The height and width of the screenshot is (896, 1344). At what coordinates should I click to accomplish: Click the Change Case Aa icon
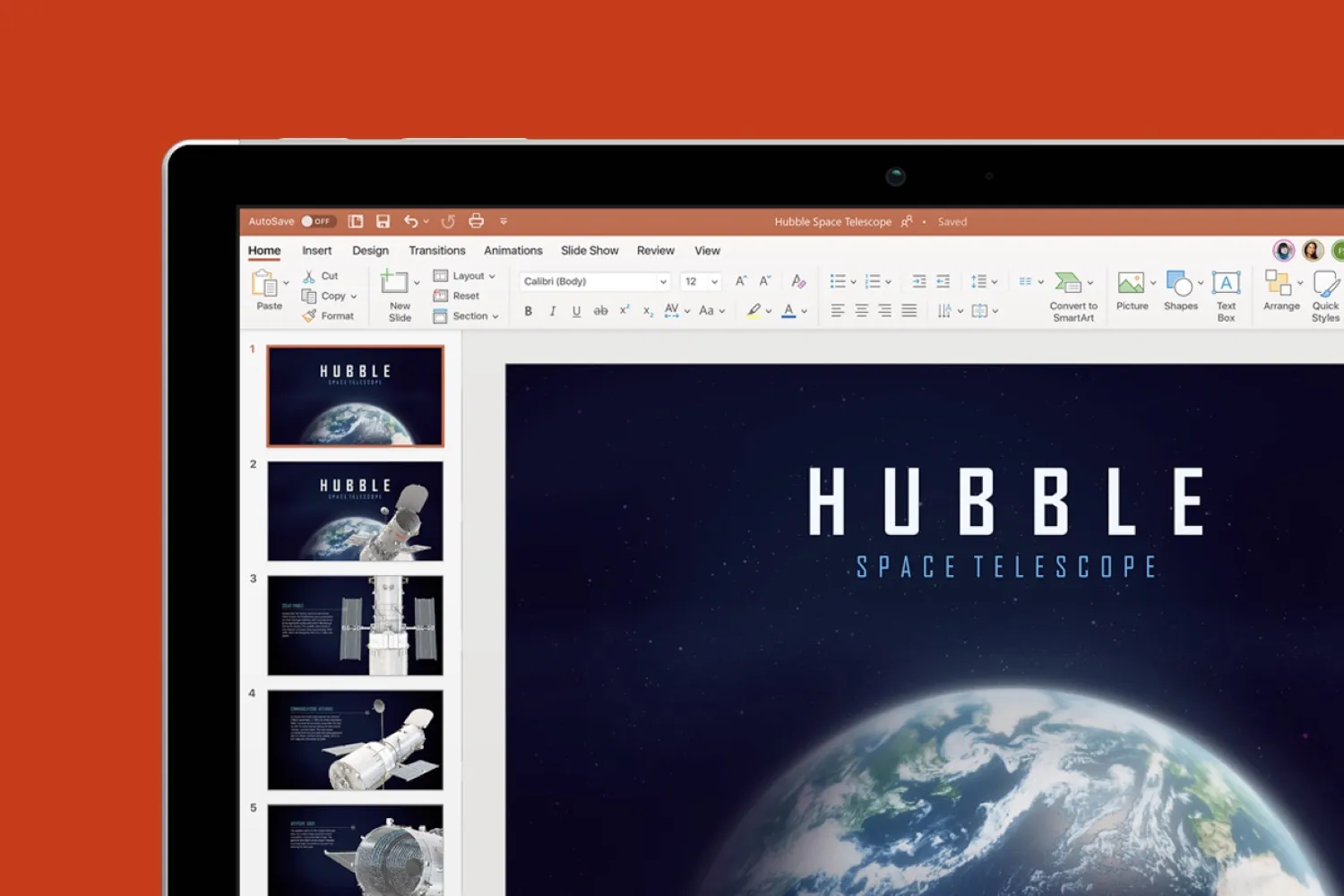[x=706, y=311]
